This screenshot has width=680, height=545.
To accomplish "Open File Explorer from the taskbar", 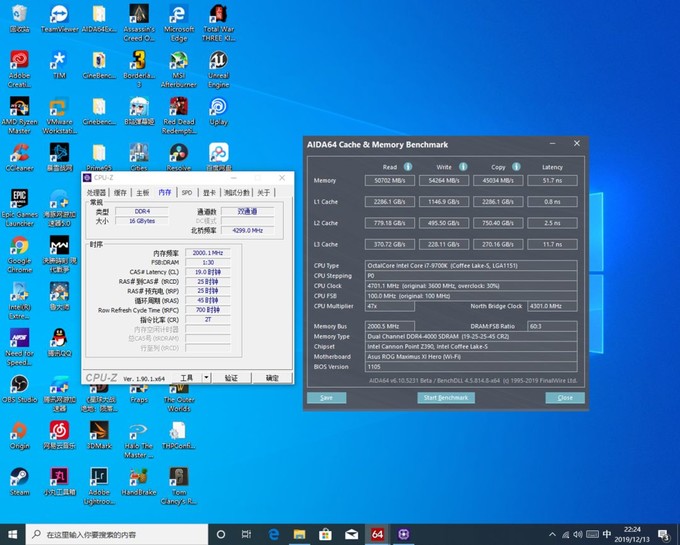I will (299, 534).
